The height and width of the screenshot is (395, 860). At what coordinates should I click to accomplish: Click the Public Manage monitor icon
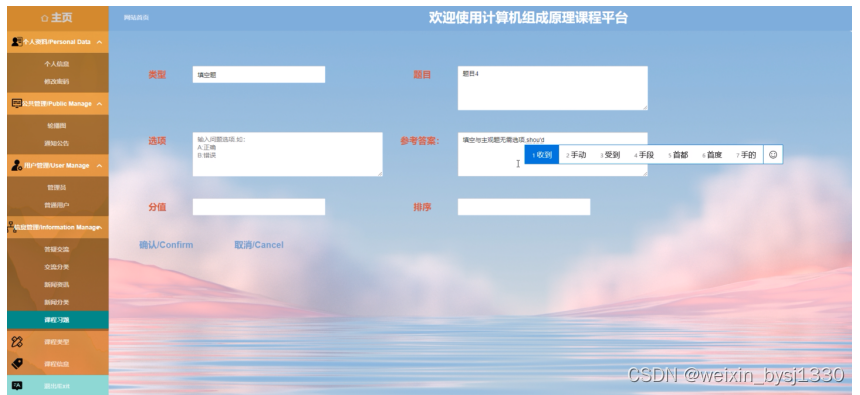click(x=16, y=103)
